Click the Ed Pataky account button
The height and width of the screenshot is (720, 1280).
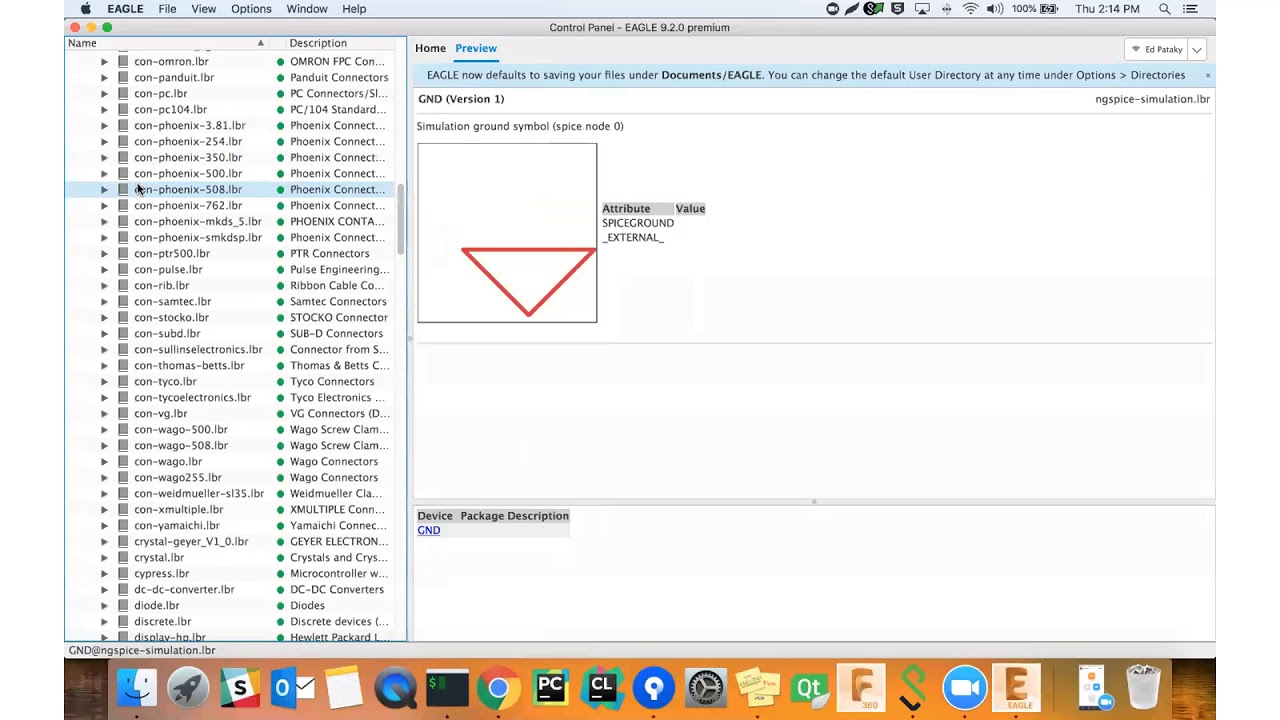pyautogui.click(x=1157, y=49)
